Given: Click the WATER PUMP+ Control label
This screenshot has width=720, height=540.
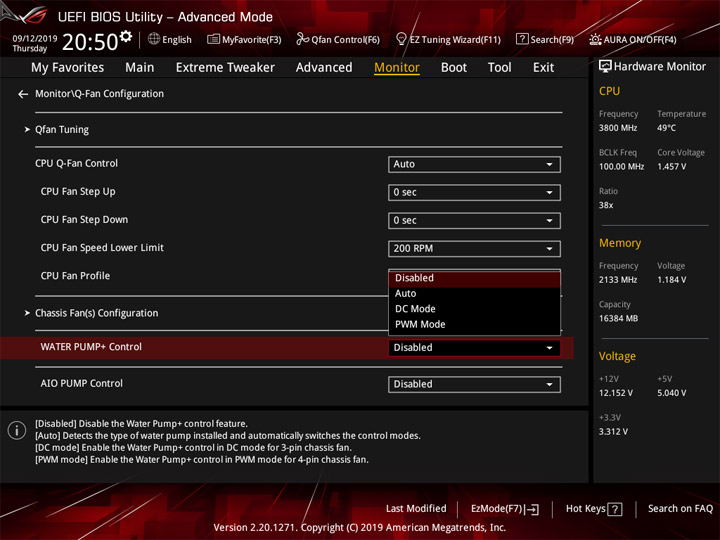Looking at the screenshot, I should 91,347.
